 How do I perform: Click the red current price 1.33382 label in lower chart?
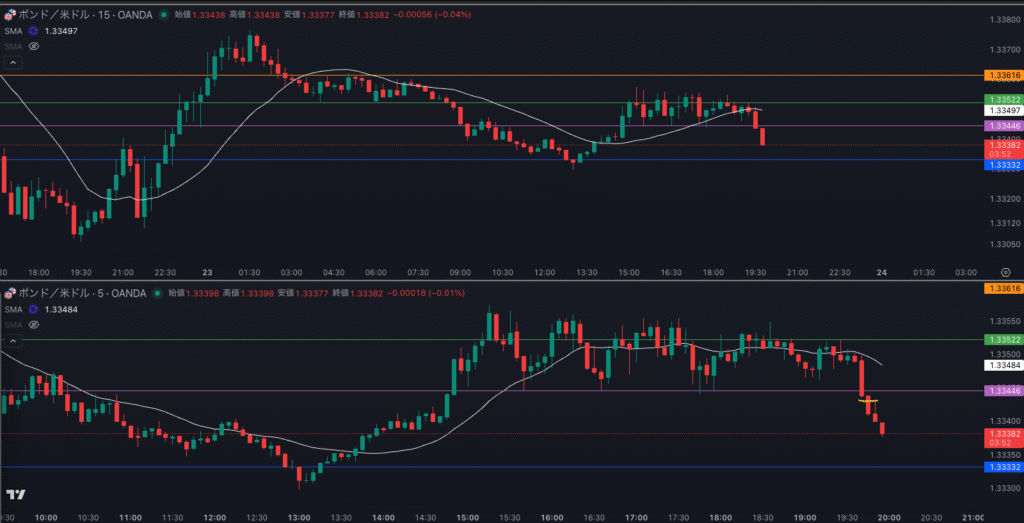1003,433
